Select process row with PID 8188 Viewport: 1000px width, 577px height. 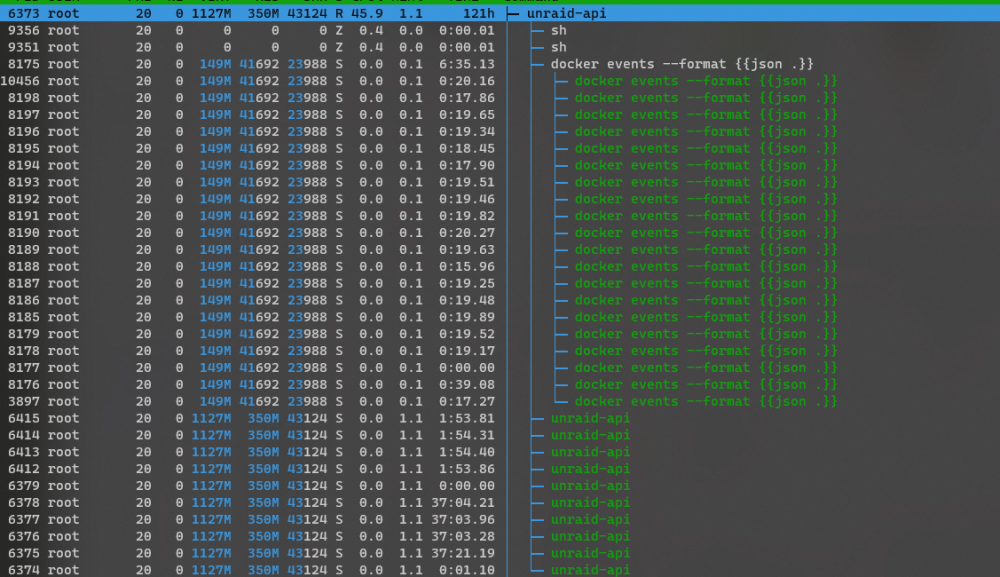click(x=500, y=267)
